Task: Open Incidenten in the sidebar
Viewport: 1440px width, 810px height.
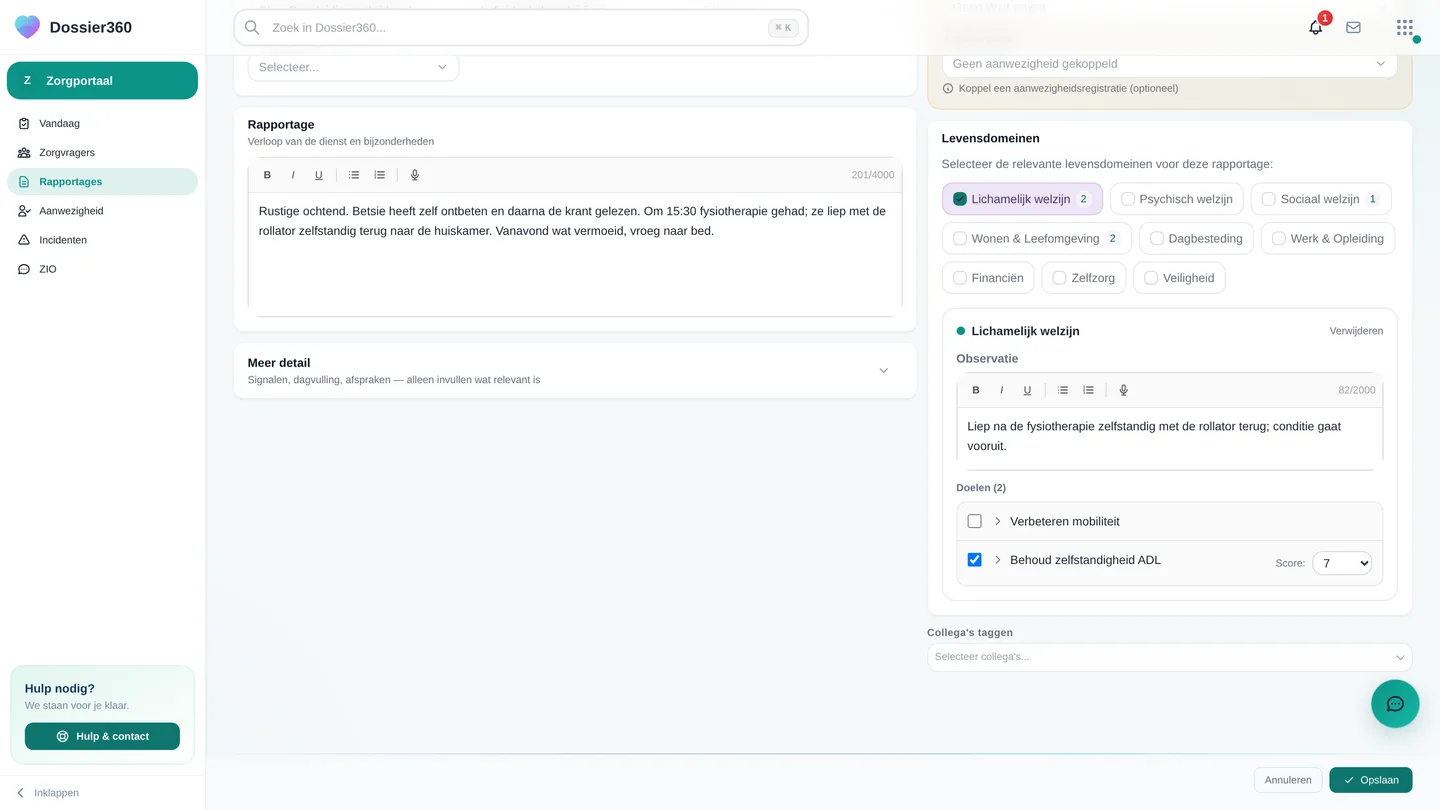Action: click(x=102, y=240)
